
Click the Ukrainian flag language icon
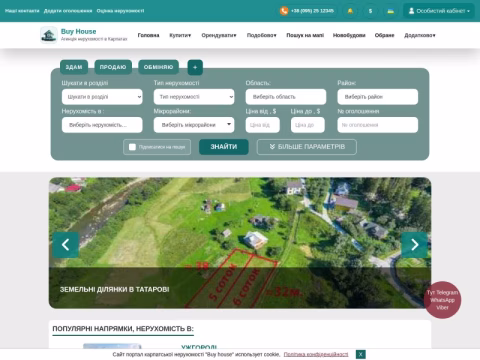pos(391,11)
